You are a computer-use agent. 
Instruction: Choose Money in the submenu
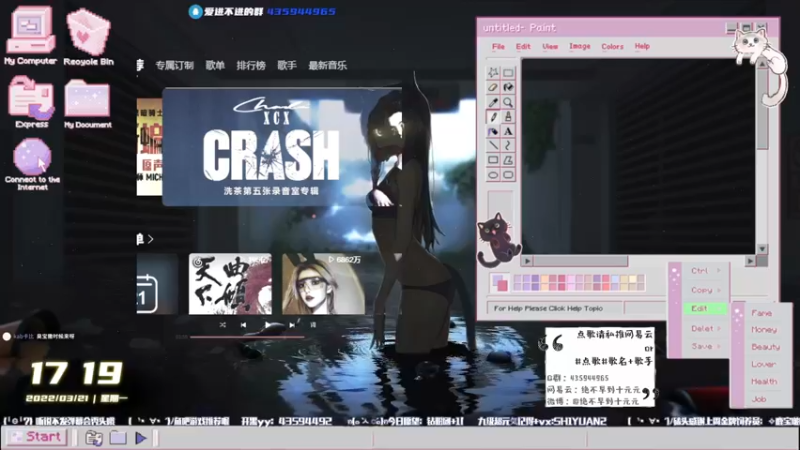764,330
